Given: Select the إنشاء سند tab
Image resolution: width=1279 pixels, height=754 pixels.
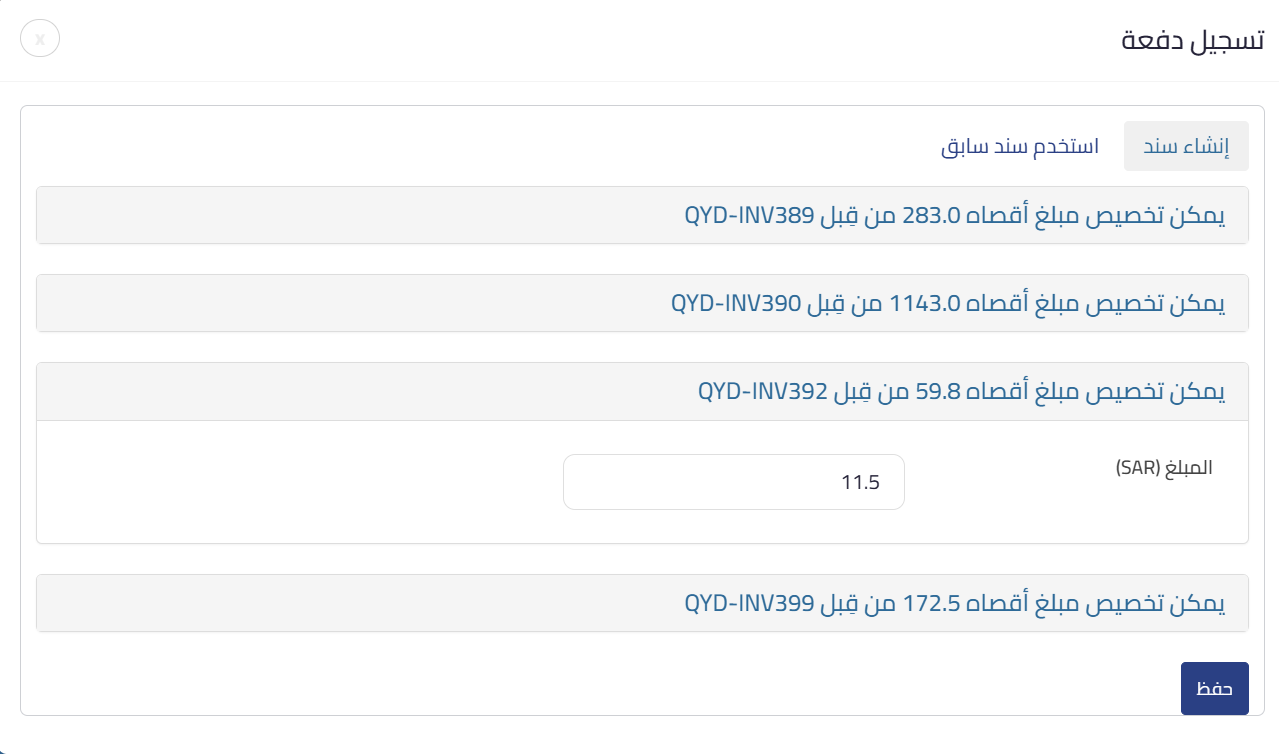Looking at the screenshot, I should (x=1186, y=146).
